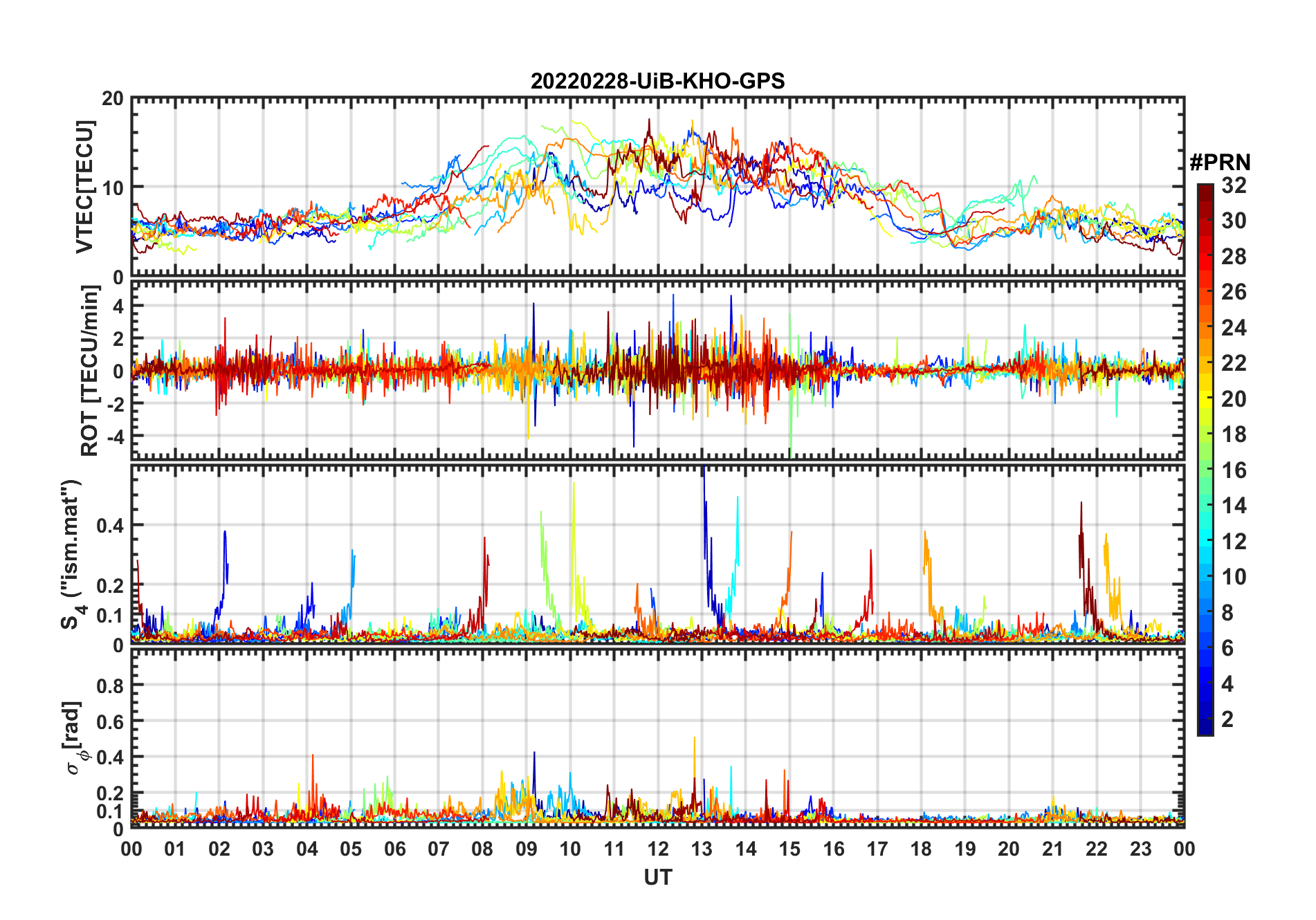The image size is (1316, 920).
Task: Click the ROT [TECU/min] y-axis label
Action: click(89, 371)
